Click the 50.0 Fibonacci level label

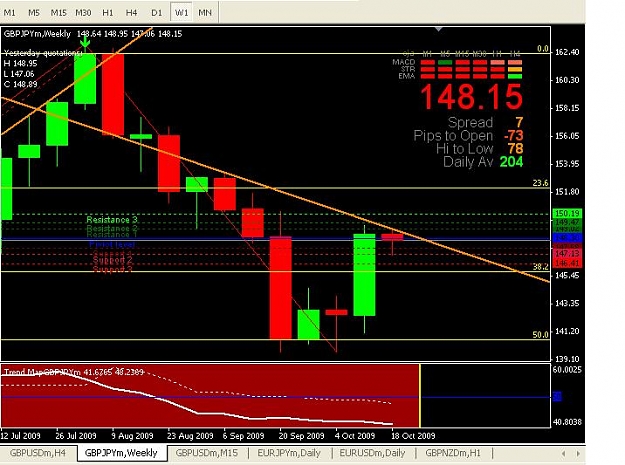540,335
